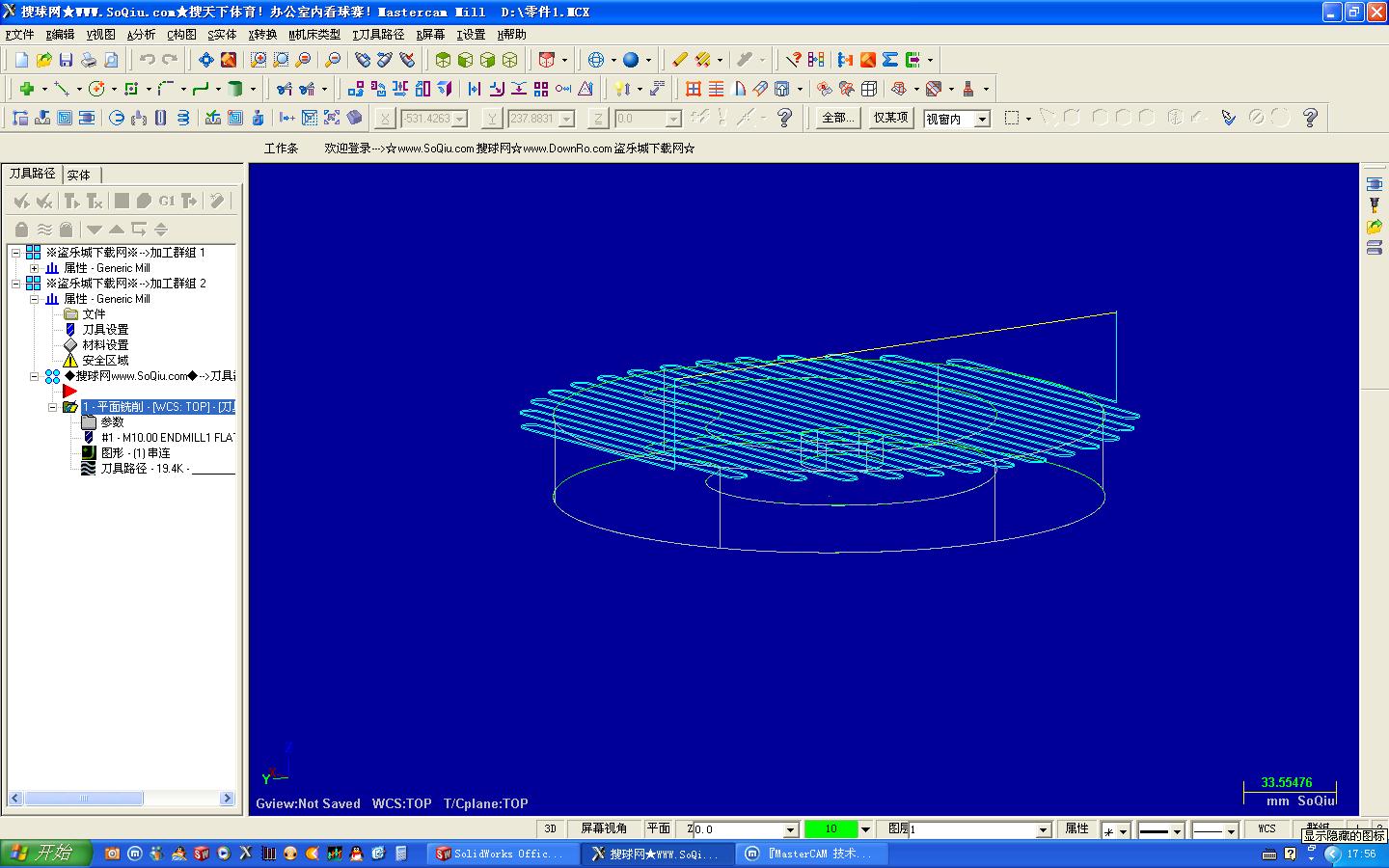
Task: Click the gray G1 post icon in toolpath panel
Action: pos(167,201)
